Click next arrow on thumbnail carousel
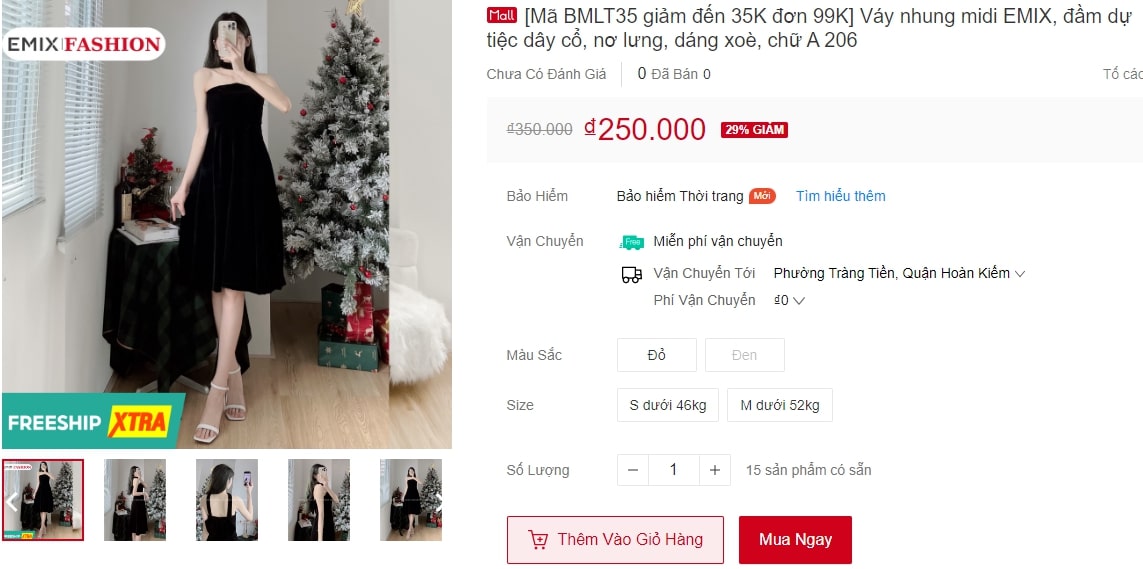The width and height of the screenshot is (1143, 569). [x=440, y=501]
